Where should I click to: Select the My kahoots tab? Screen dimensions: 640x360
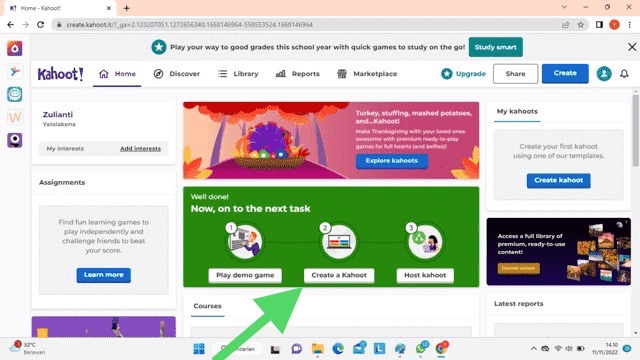517,111
